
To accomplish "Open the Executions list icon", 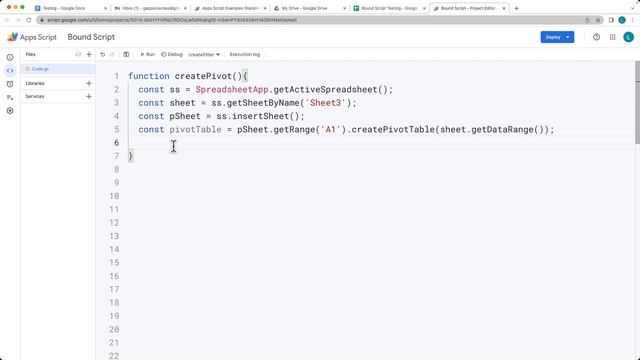I will [10, 97].
